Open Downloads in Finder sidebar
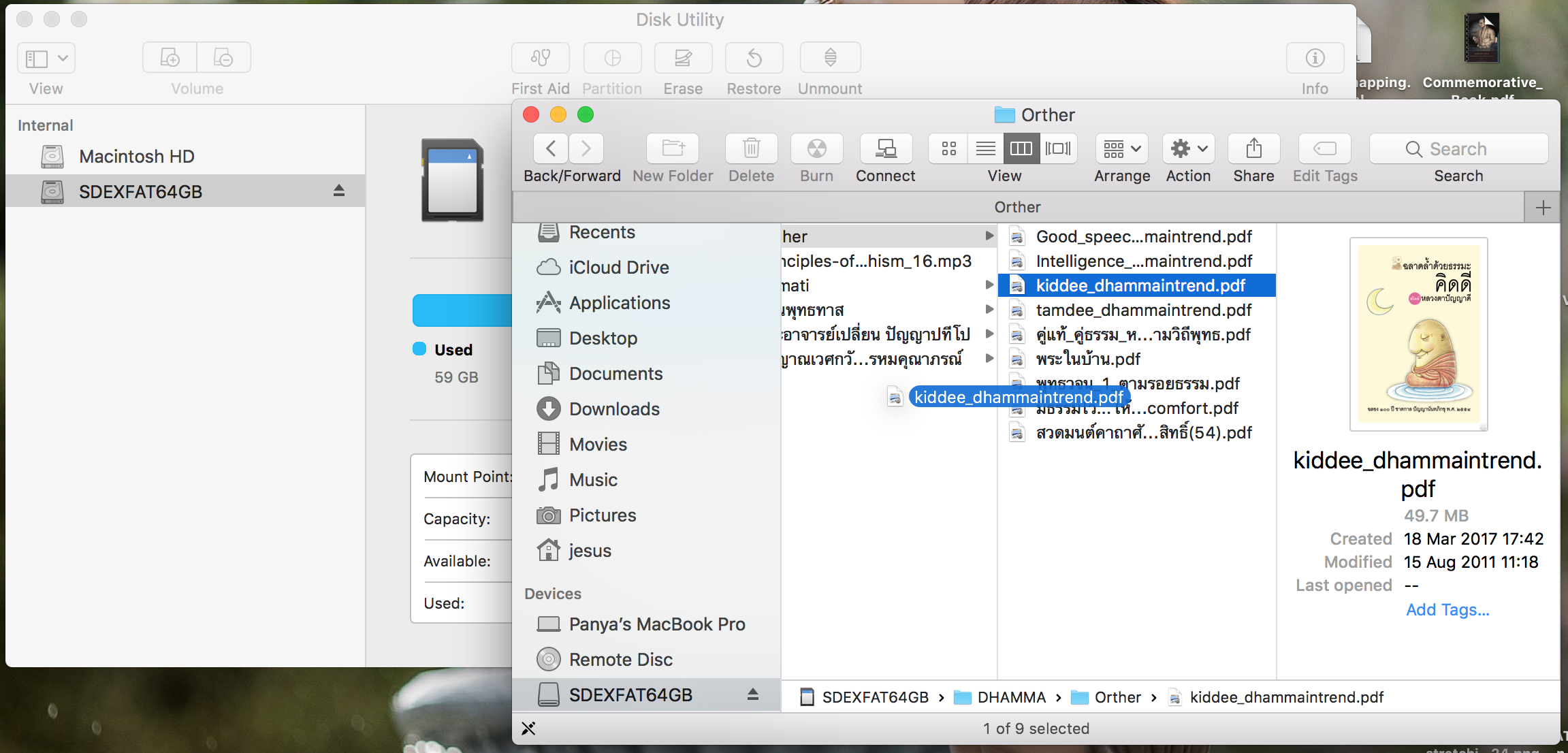 coord(614,409)
